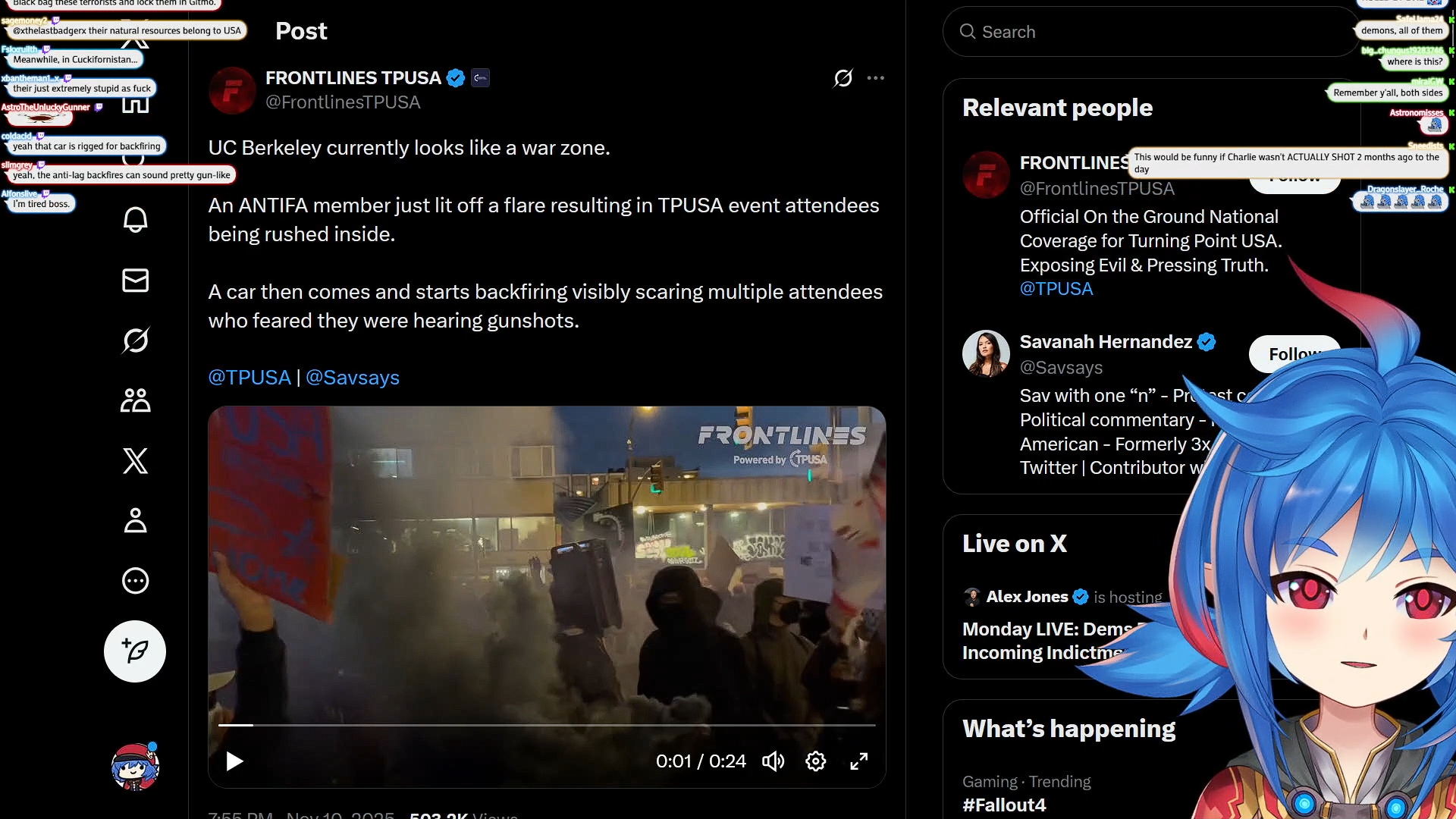The height and width of the screenshot is (819, 1456).
Task: Open Communities people icon
Action: click(x=135, y=400)
